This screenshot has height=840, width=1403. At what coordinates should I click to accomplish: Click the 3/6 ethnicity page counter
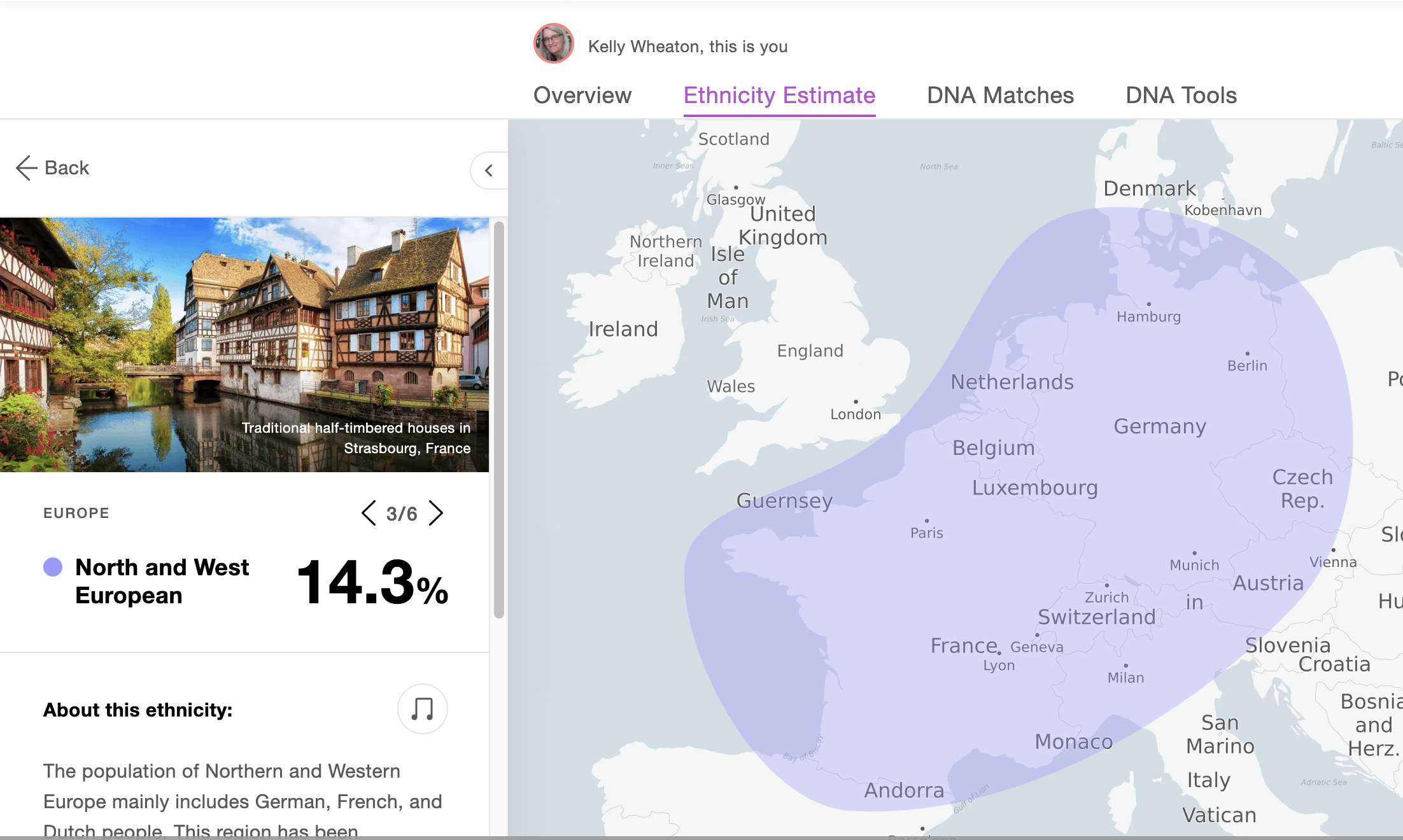[402, 514]
